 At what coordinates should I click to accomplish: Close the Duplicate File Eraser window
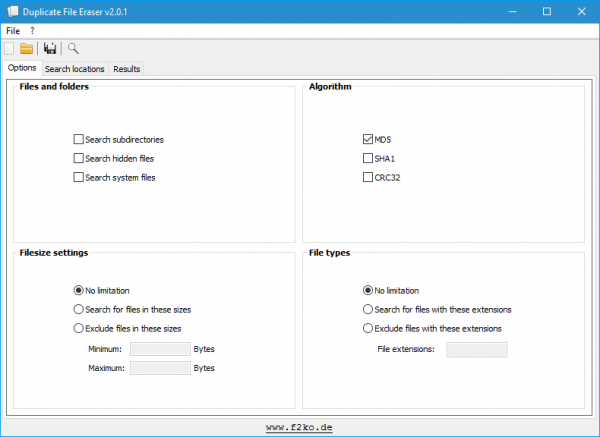(582, 11)
